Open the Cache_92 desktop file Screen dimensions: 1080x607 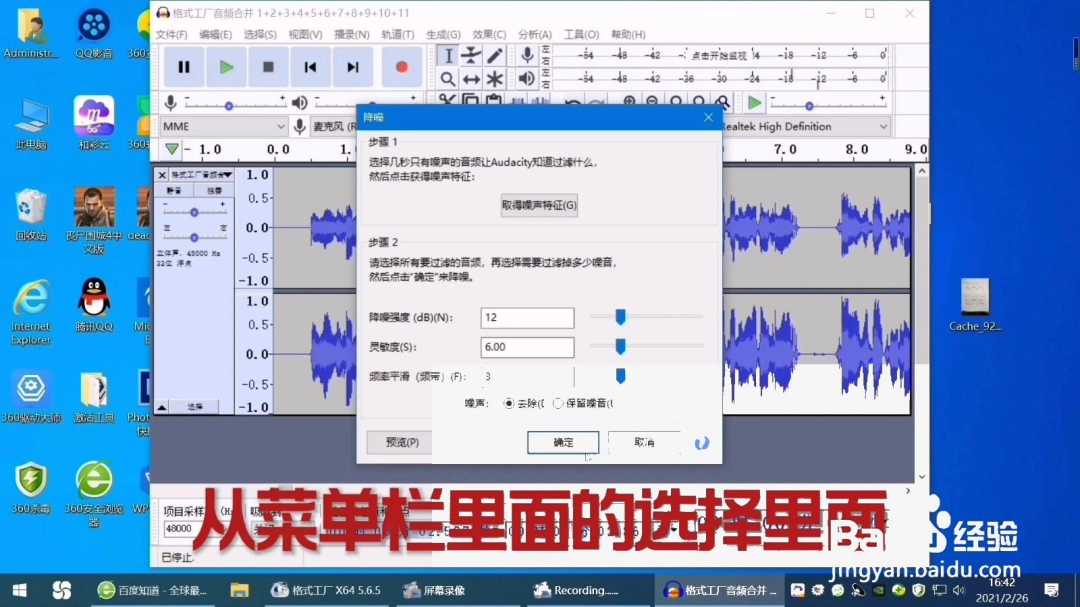[975, 305]
